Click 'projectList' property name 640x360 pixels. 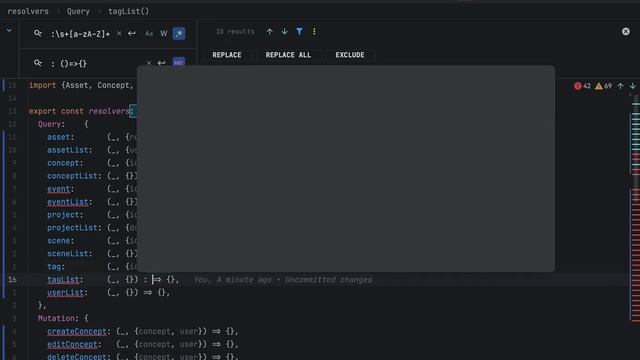[72, 228]
